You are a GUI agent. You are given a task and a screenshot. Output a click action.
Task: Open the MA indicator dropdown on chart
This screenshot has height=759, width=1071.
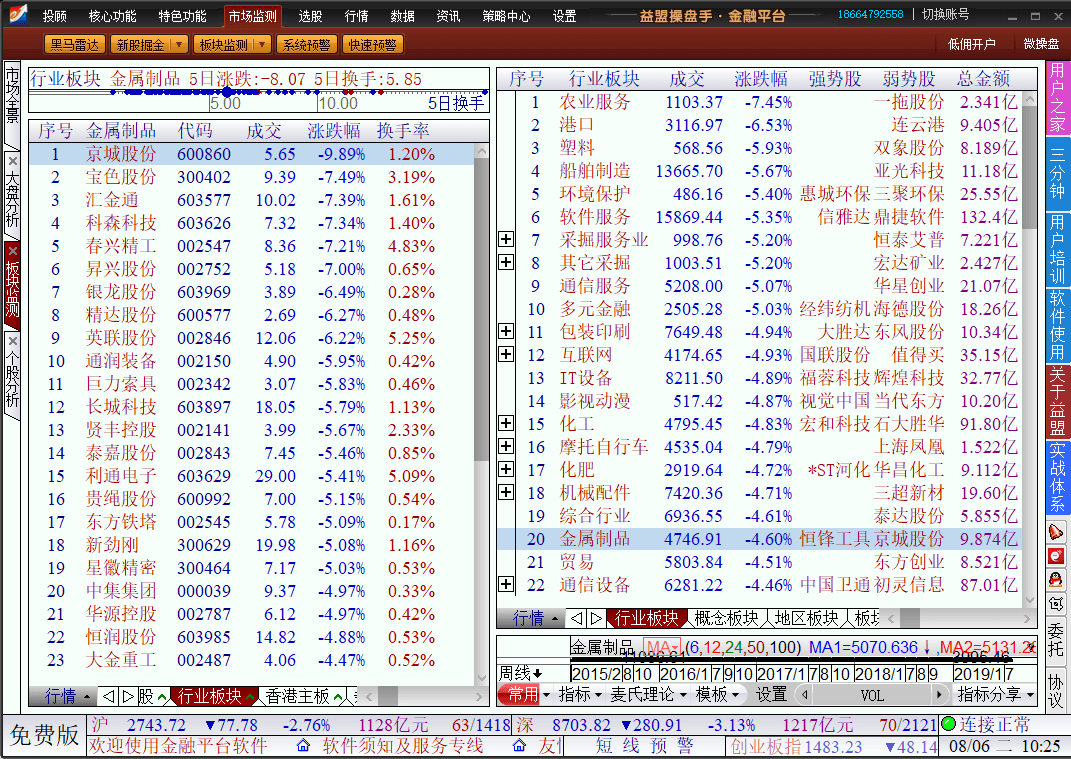click(663, 647)
